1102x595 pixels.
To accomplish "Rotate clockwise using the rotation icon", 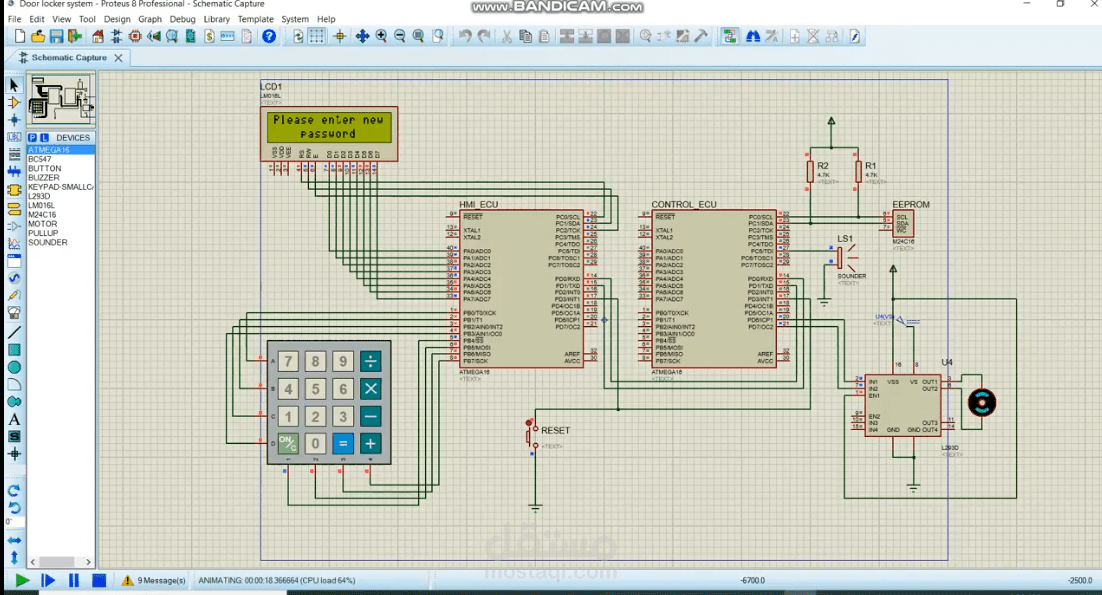I will (14, 490).
